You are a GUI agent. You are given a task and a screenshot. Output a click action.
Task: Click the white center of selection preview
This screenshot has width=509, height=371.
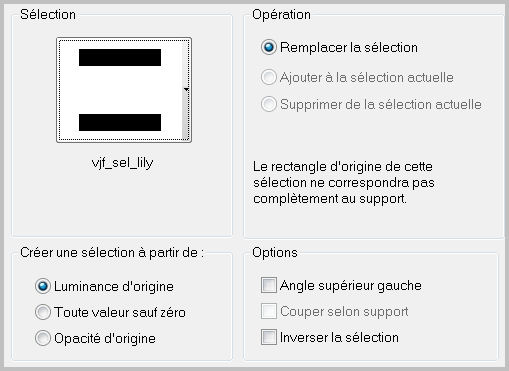click(x=120, y=90)
